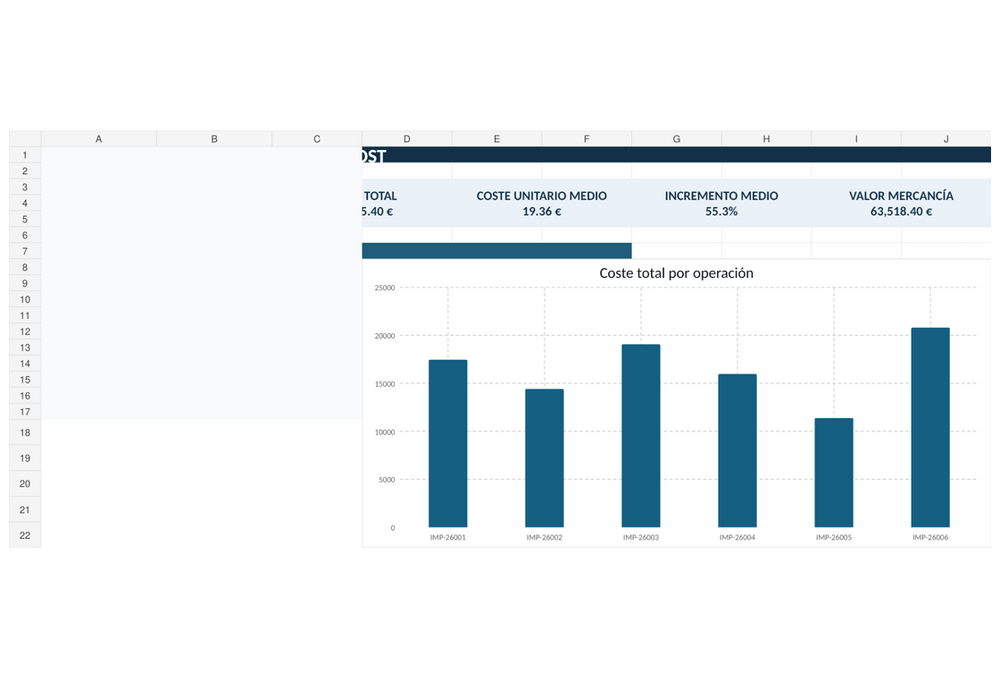1000x679 pixels.
Task: Select column G header
Action: click(x=677, y=138)
